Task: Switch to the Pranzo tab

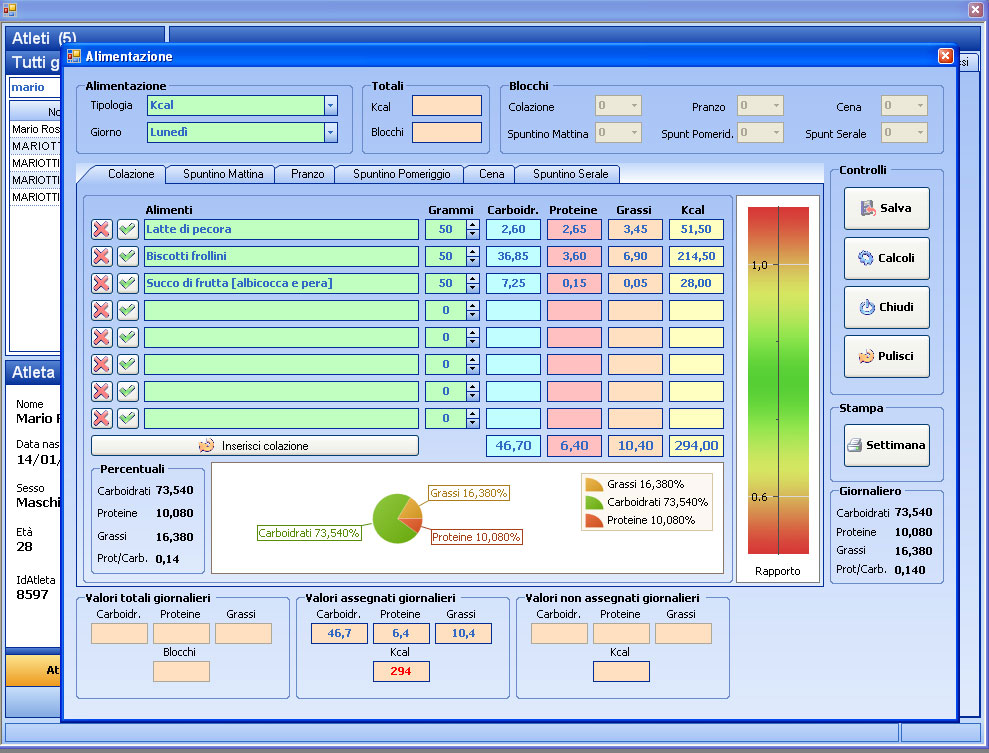Action: pyautogui.click(x=307, y=174)
